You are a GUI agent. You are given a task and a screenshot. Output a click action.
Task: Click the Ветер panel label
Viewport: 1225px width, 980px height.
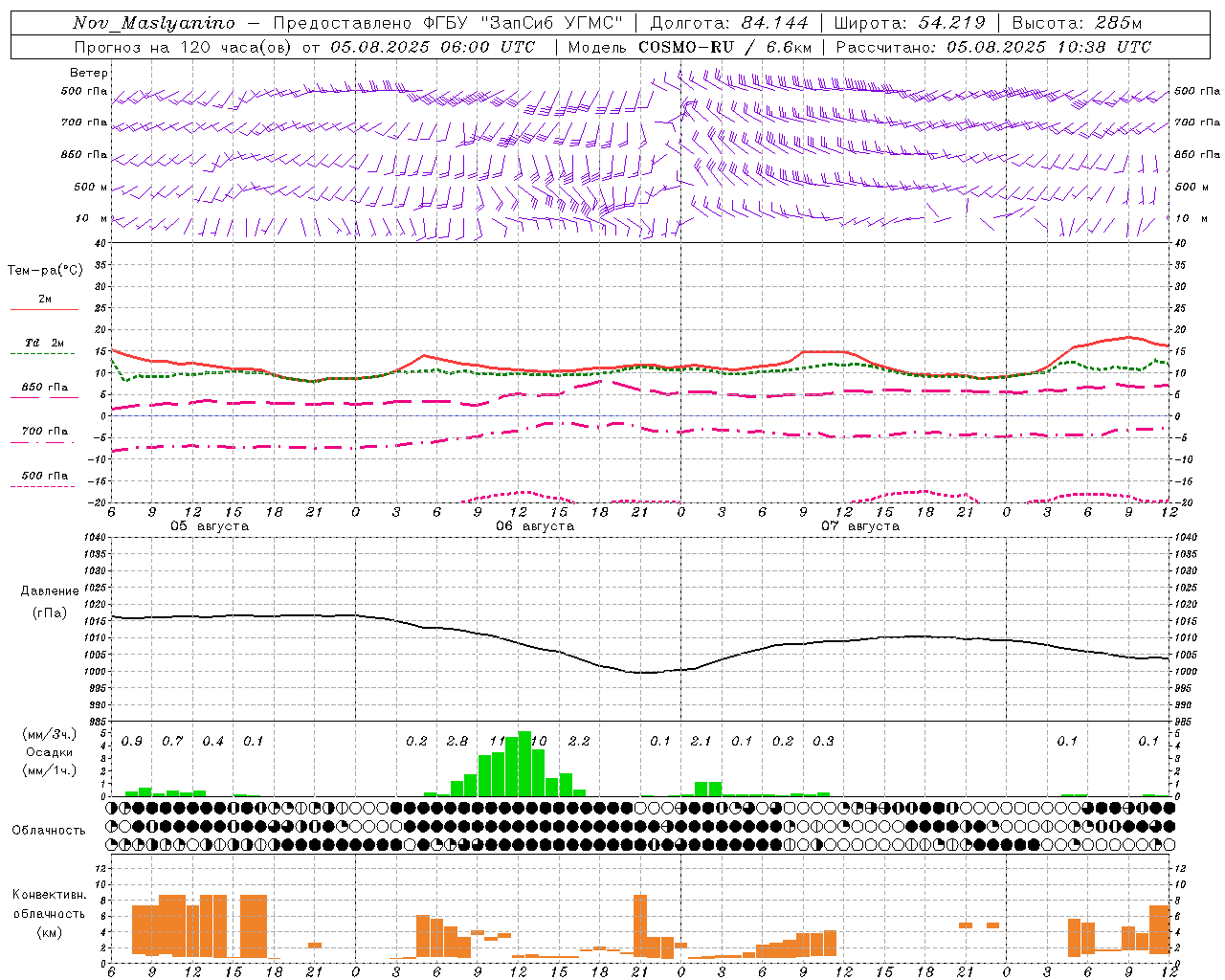click(89, 73)
